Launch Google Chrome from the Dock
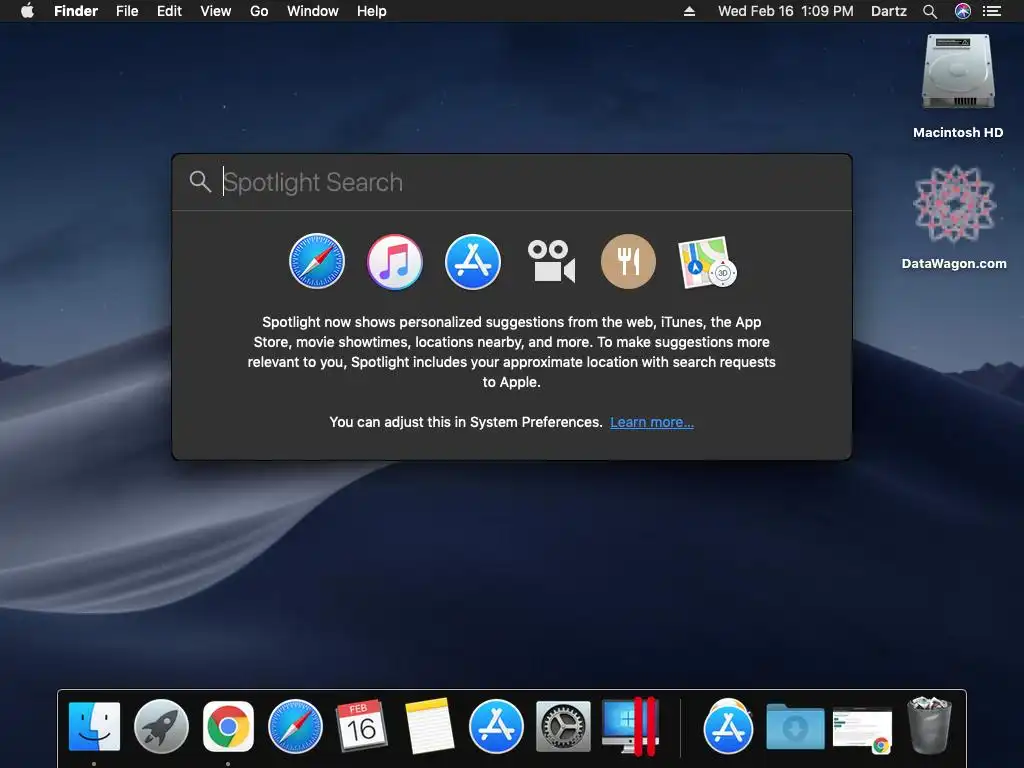Viewport: 1024px width, 768px height. 228,726
